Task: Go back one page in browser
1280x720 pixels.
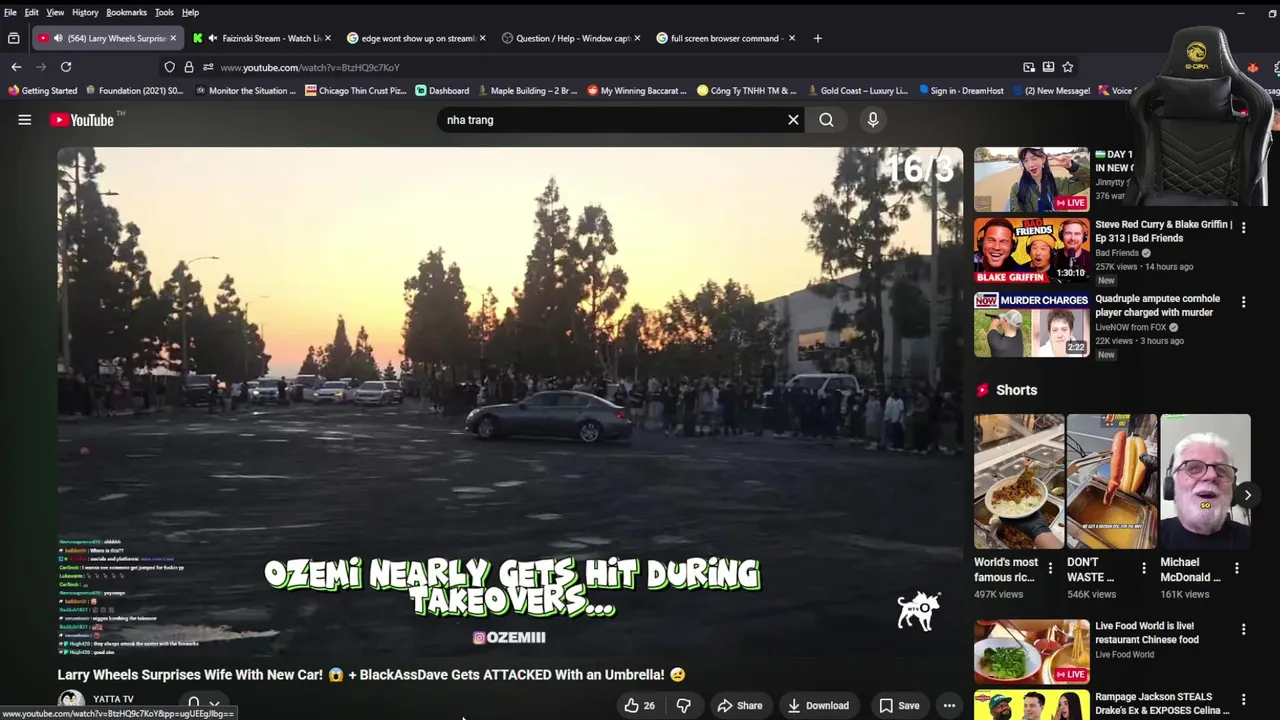Action: tap(16, 67)
